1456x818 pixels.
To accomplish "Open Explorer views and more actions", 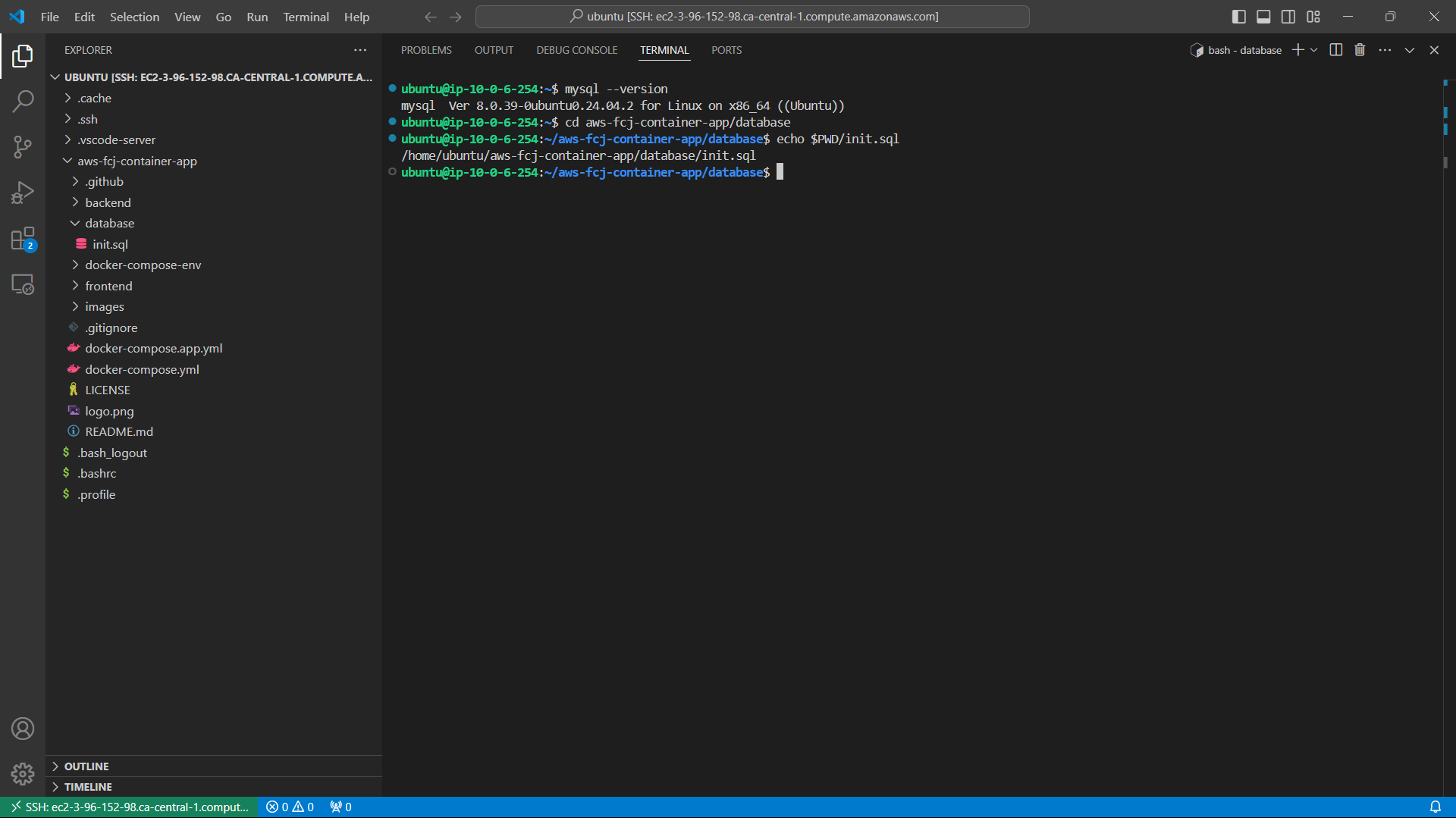I will coord(360,50).
